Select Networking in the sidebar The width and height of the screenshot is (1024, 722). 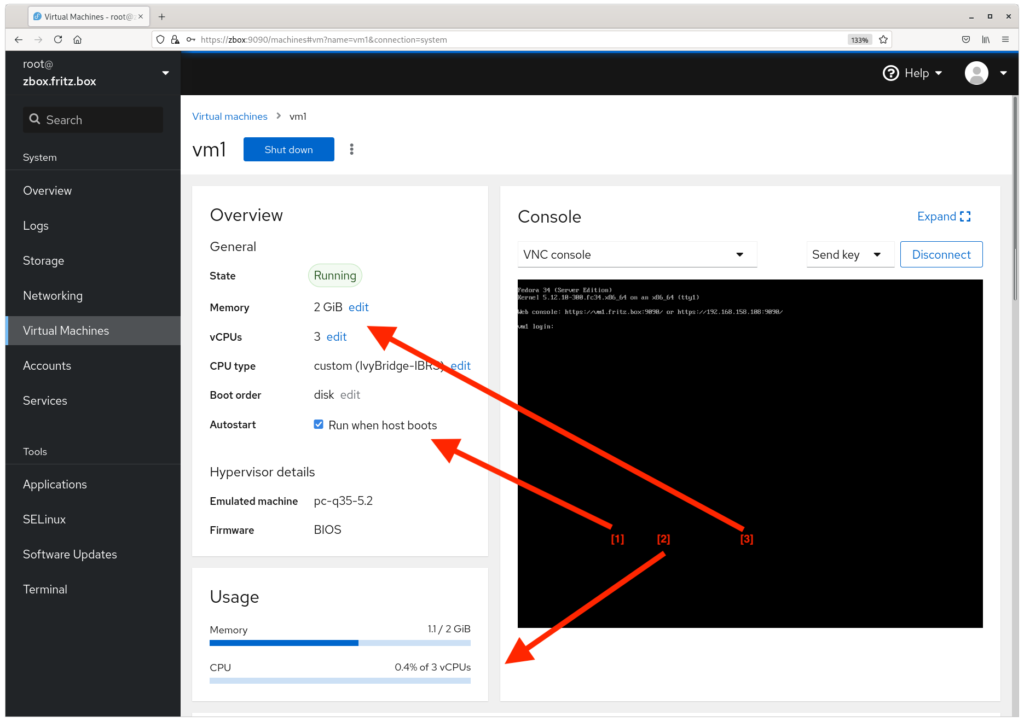52,295
